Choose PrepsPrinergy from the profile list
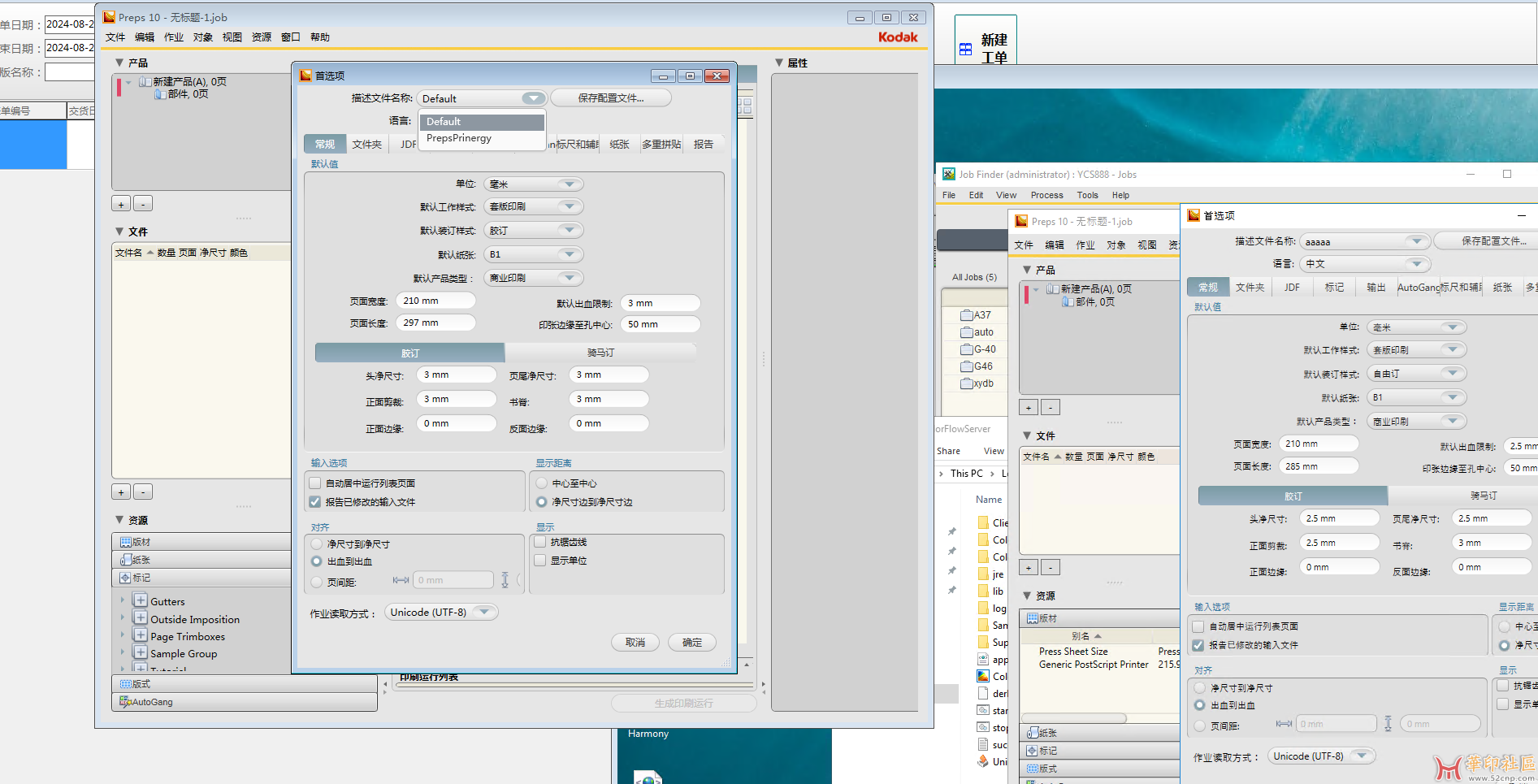Viewport: 1538px width, 784px height. (481, 138)
